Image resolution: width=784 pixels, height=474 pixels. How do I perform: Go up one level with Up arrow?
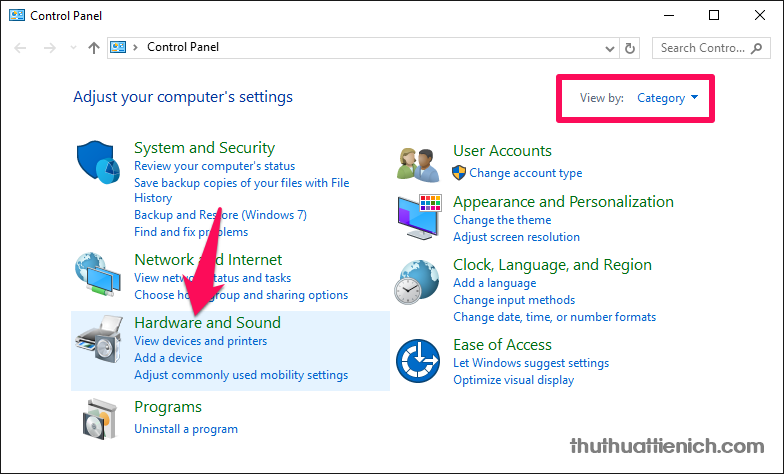93,47
